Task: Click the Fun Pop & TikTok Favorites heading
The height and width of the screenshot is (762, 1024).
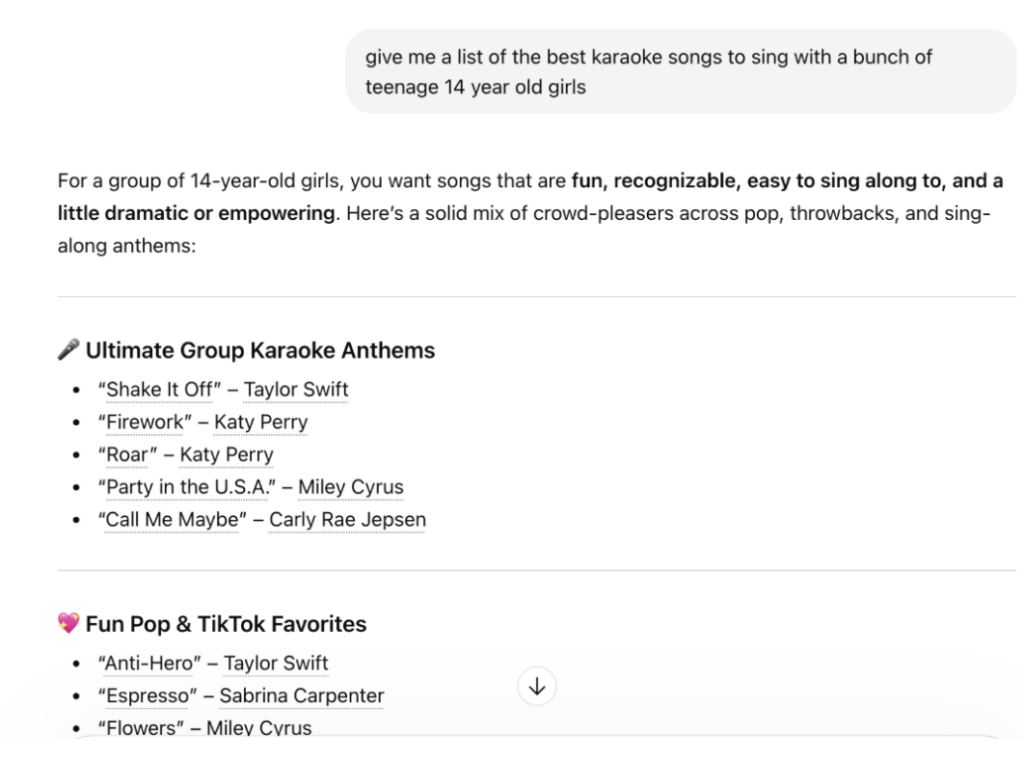Action: click(226, 624)
